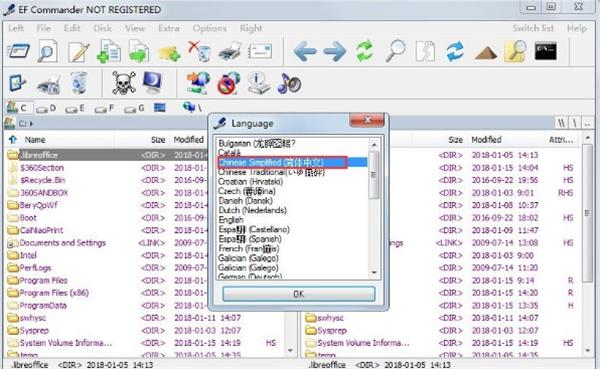This screenshot has height=369, width=600.
Task: Click Switch list in the menu bar
Action: tap(533, 28)
